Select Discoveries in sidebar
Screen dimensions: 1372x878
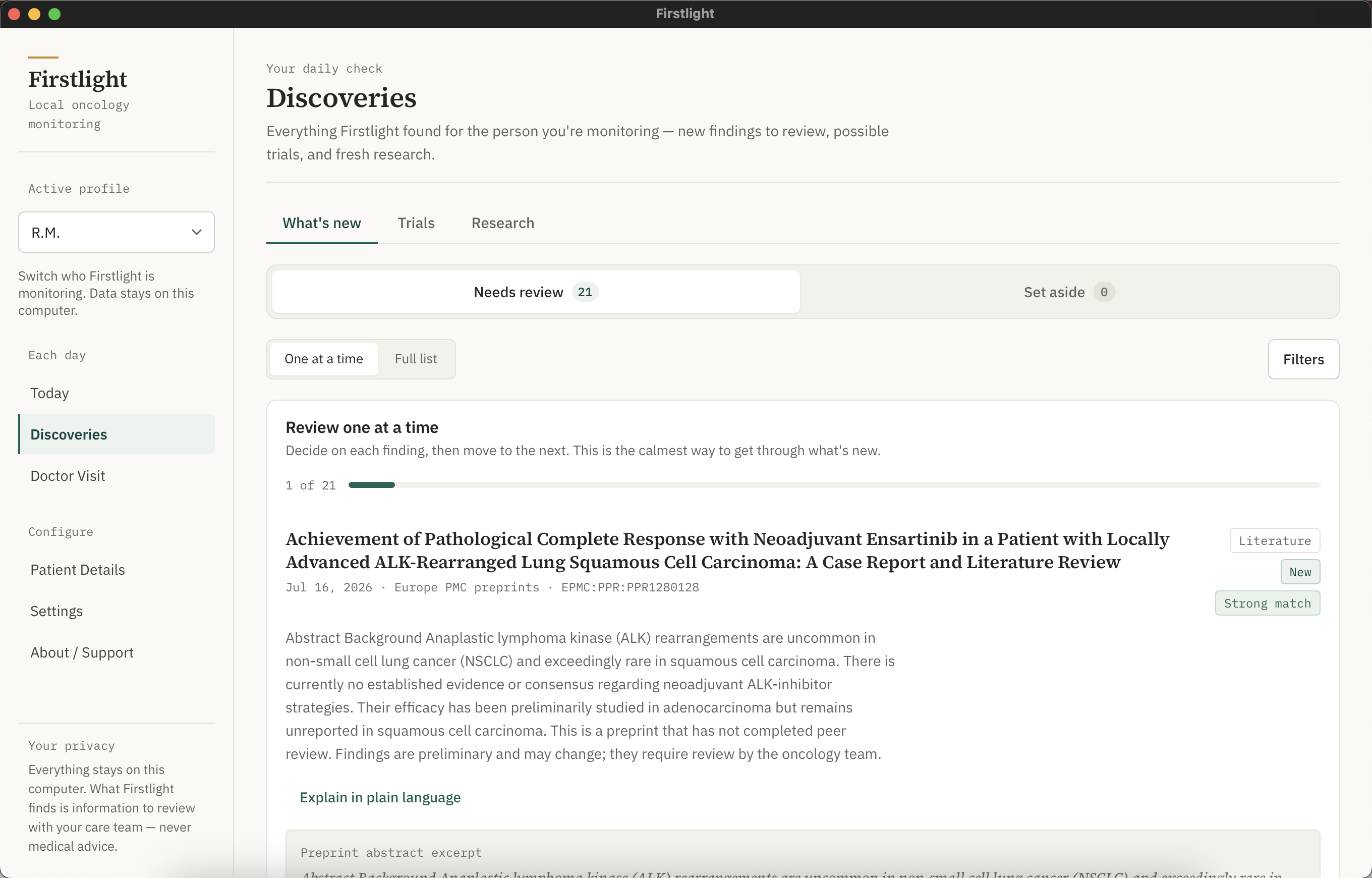pyautogui.click(x=116, y=434)
